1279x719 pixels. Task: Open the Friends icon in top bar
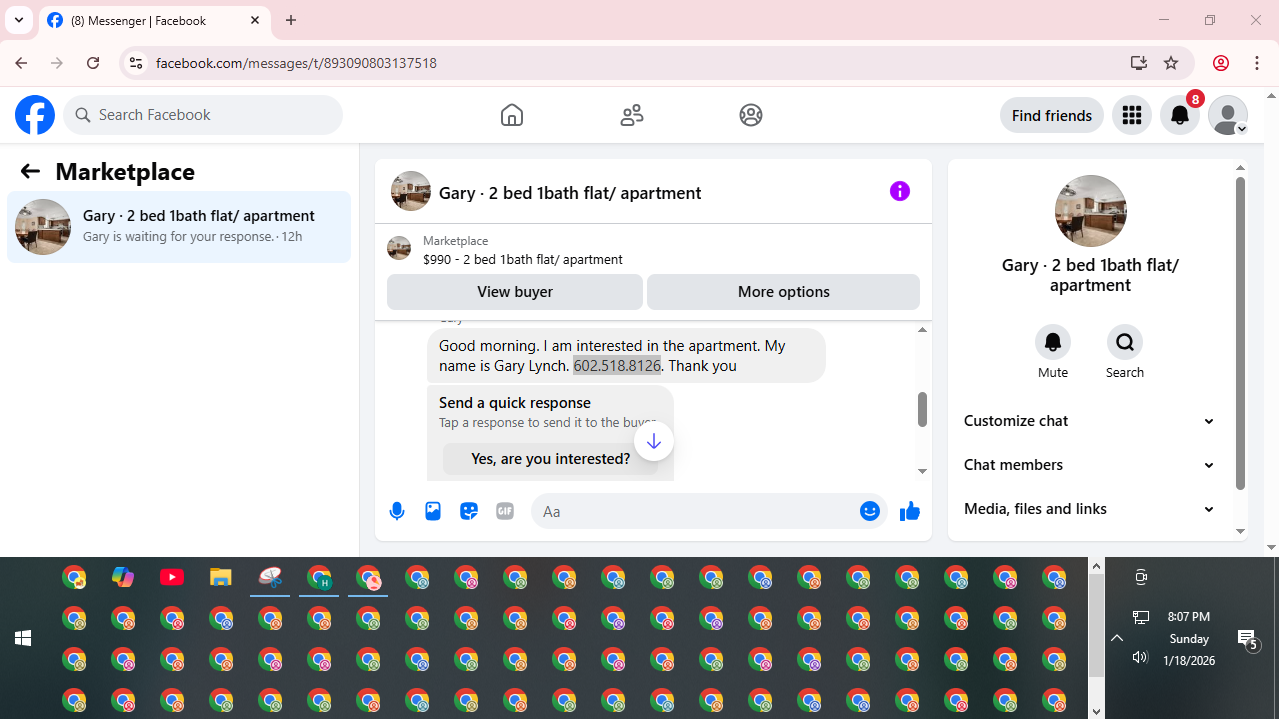(x=632, y=115)
